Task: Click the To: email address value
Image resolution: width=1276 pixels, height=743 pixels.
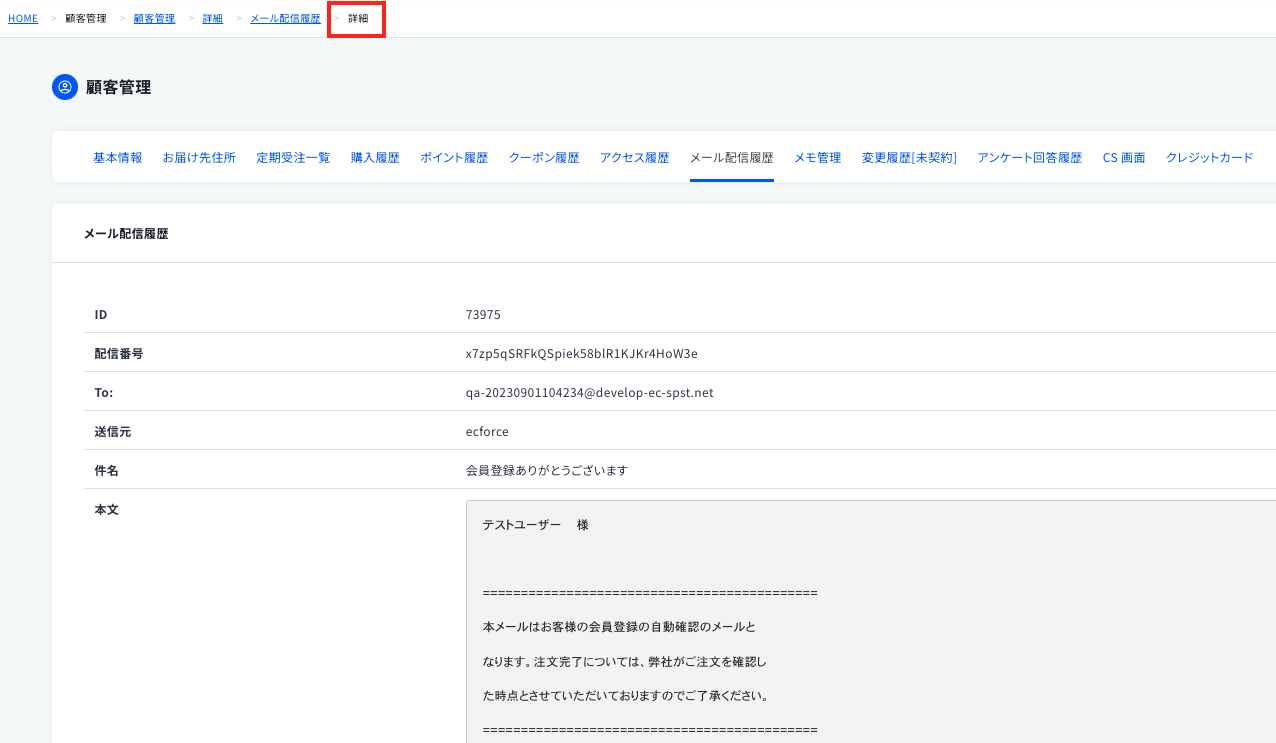Action: click(x=590, y=393)
